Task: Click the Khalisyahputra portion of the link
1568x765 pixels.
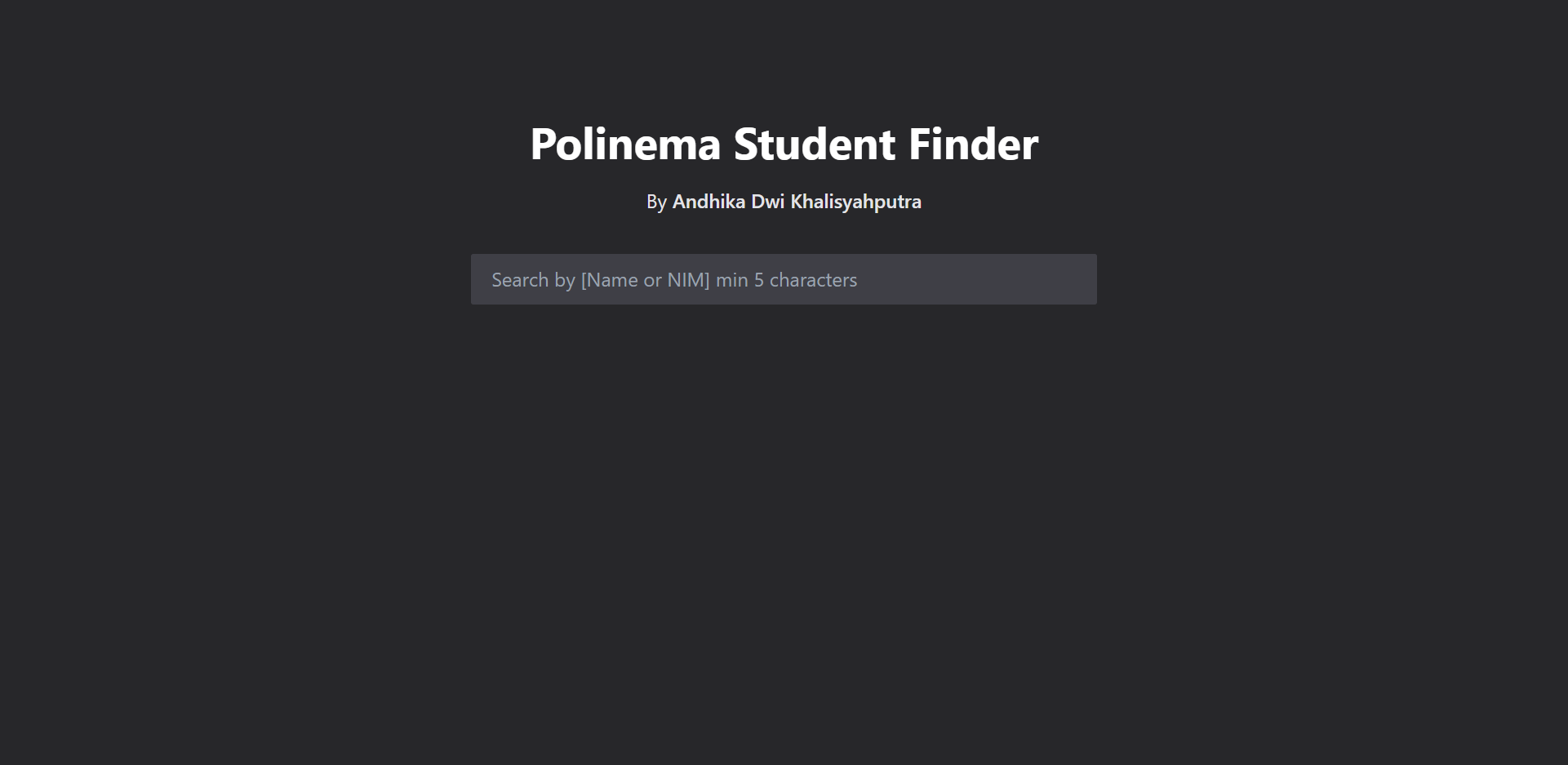Action: [x=857, y=202]
